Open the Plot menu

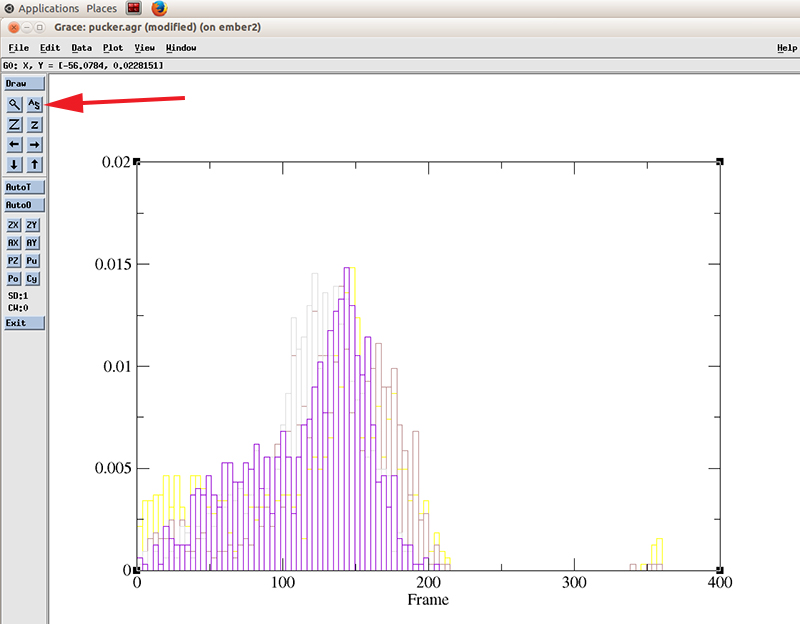[x=112, y=48]
